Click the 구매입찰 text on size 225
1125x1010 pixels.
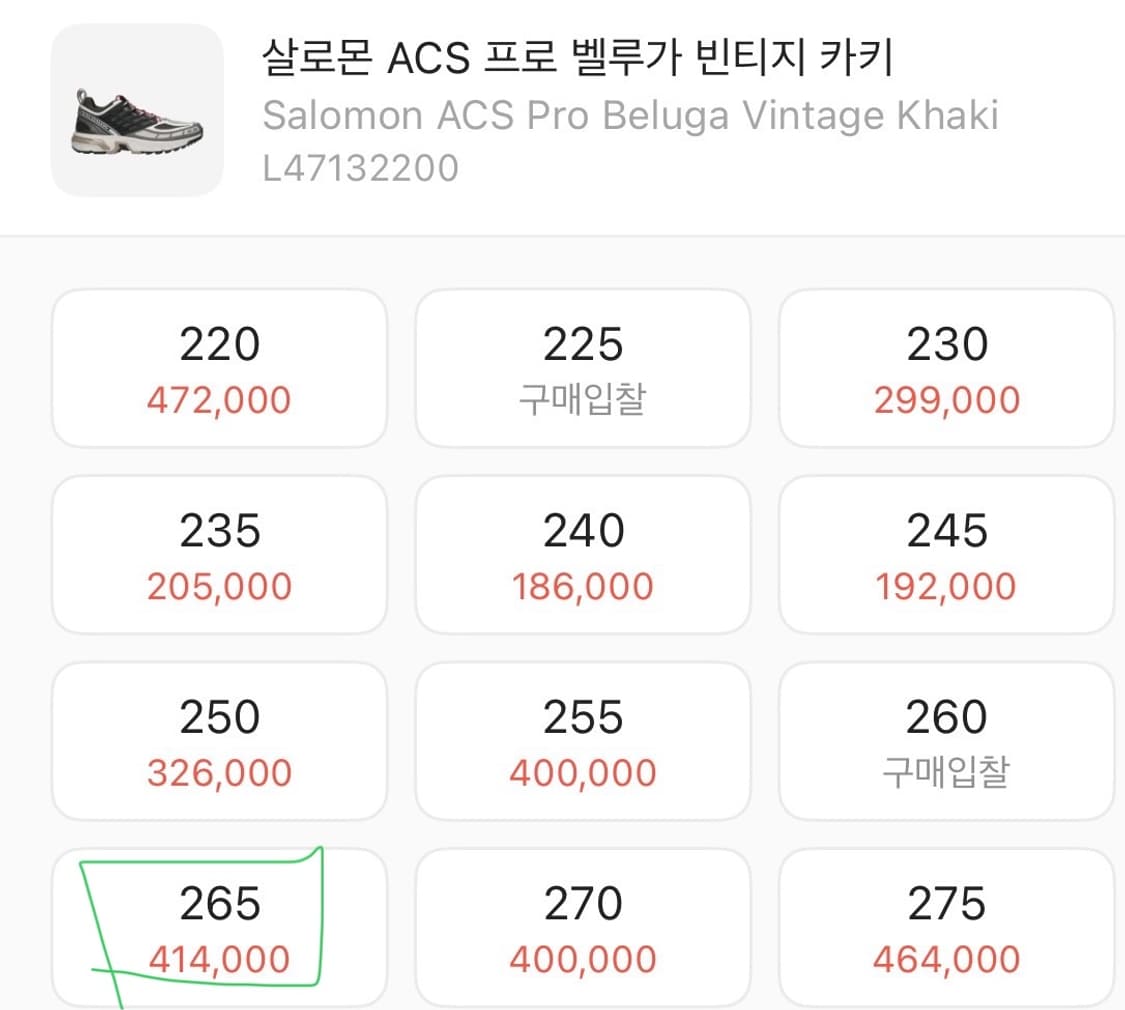(x=583, y=397)
